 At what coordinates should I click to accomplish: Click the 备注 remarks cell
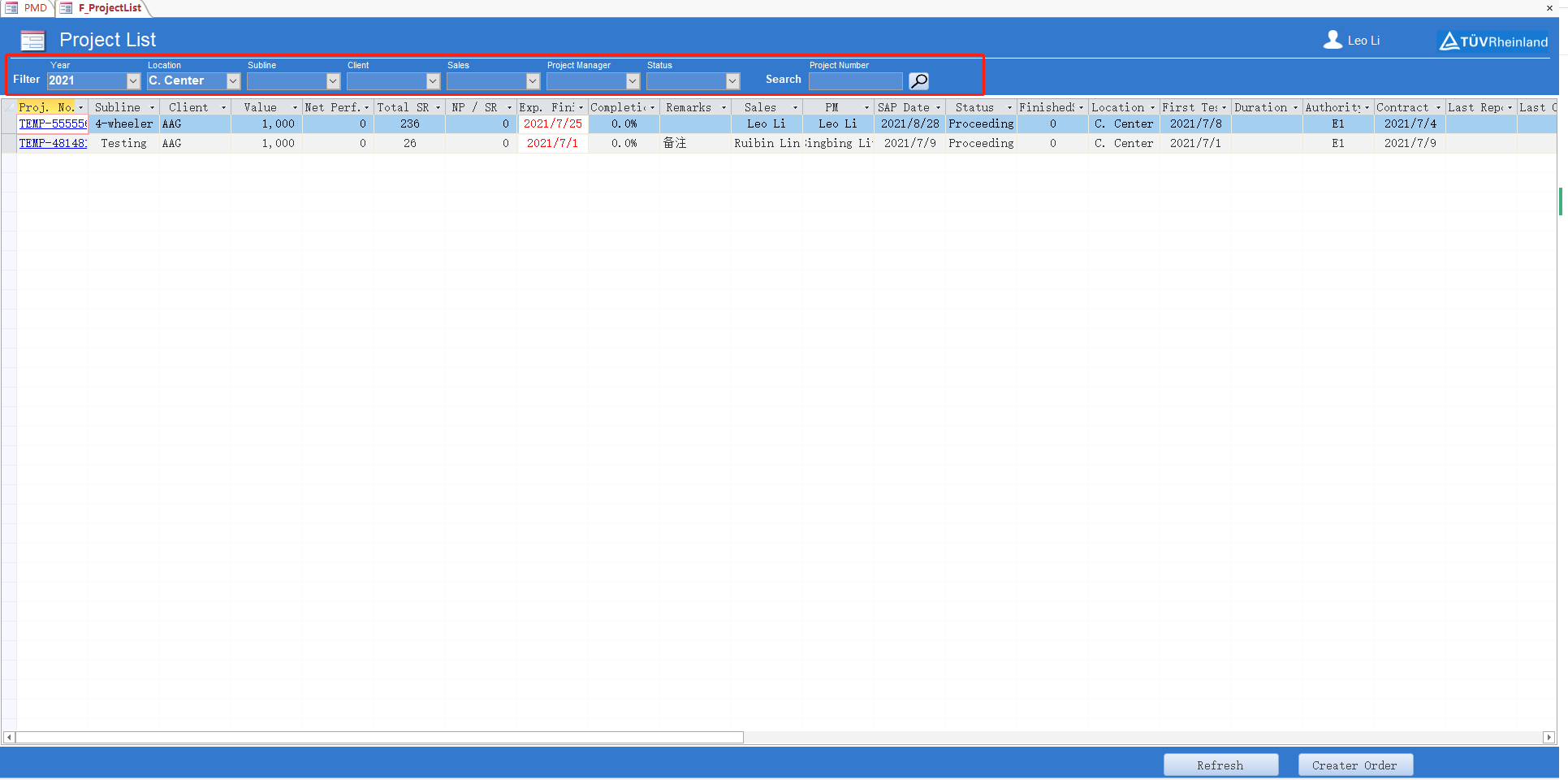[x=695, y=143]
